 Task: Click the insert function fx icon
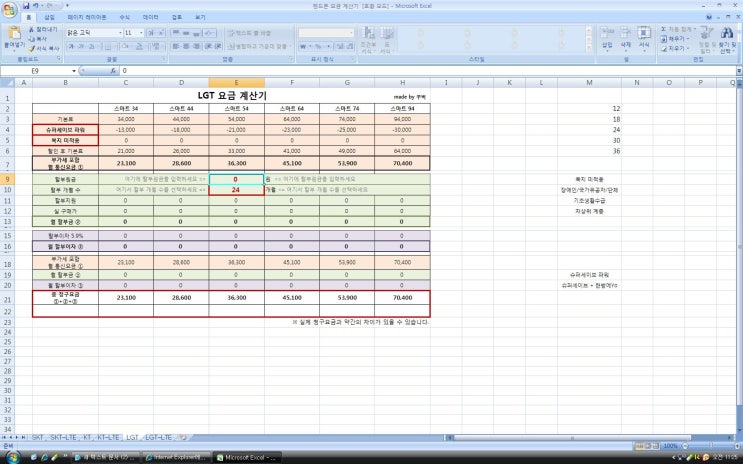tap(113, 71)
